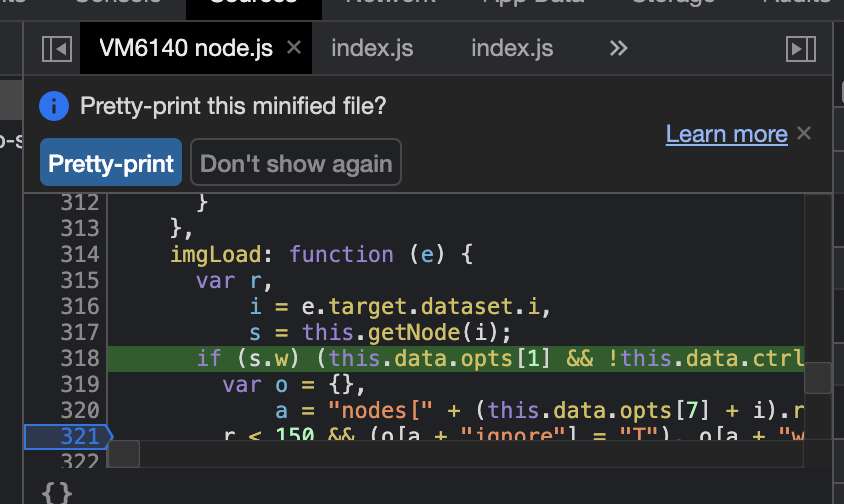Image resolution: width=844 pixels, height=504 pixels.
Task: Open the Learn more link
Action: point(727,134)
